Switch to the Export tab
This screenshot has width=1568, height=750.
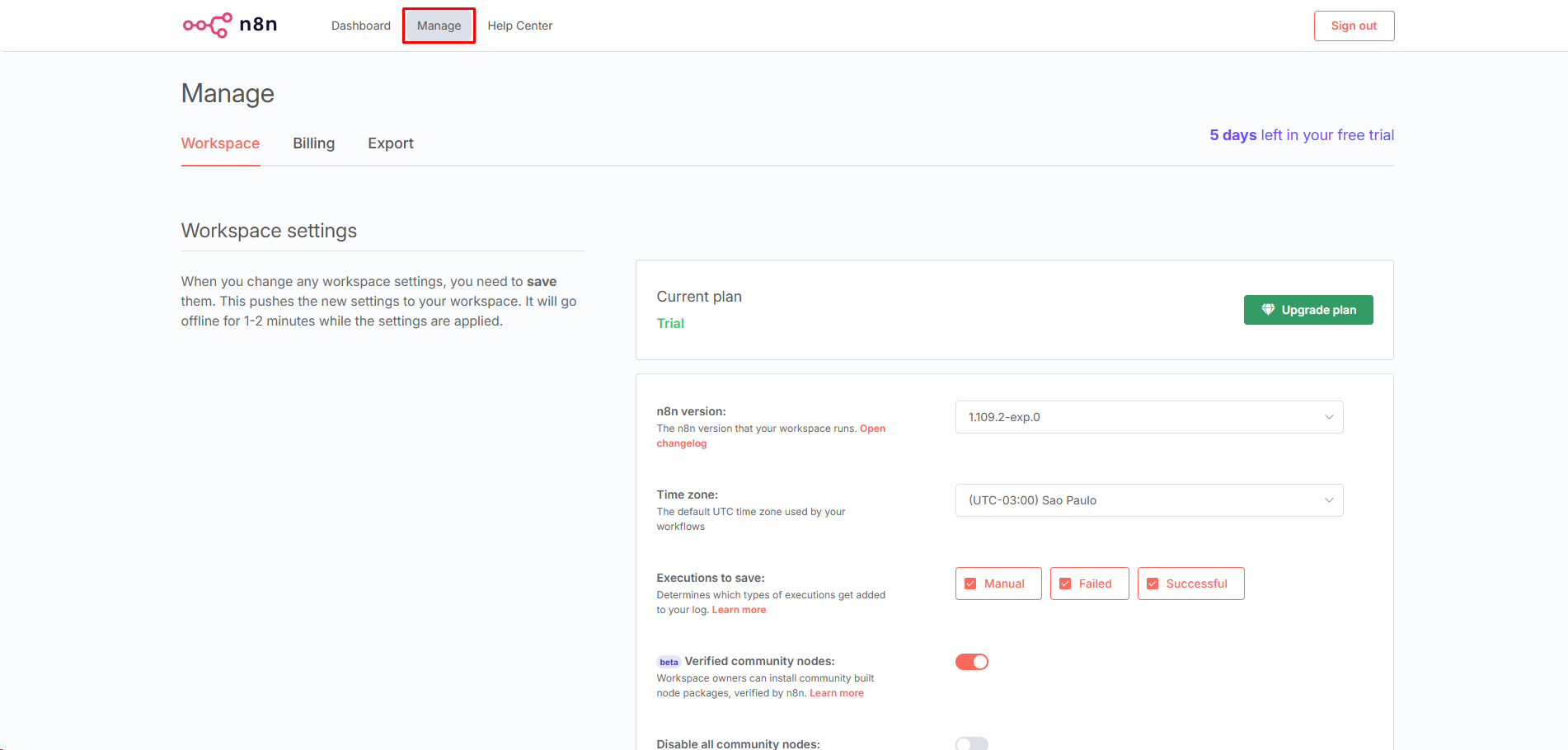point(390,143)
